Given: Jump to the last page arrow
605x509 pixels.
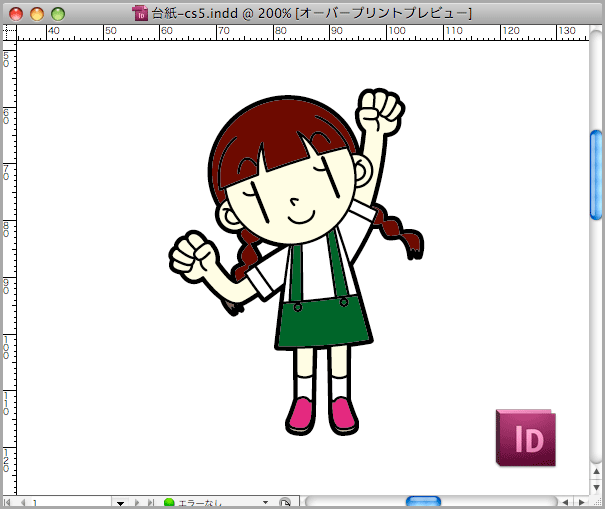Looking at the screenshot, I should 151,502.
